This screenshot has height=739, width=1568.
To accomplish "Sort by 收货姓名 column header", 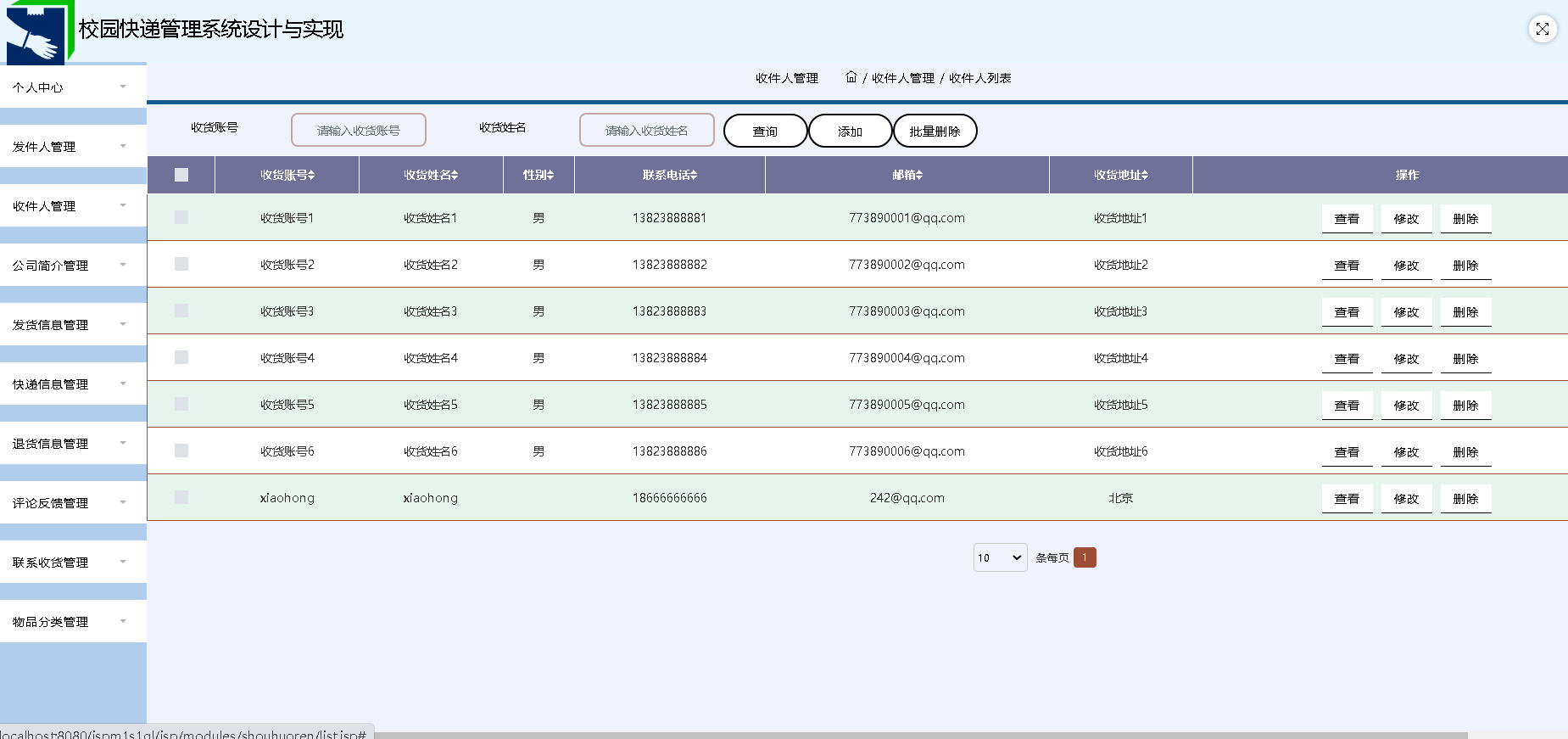I will pos(431,175).
